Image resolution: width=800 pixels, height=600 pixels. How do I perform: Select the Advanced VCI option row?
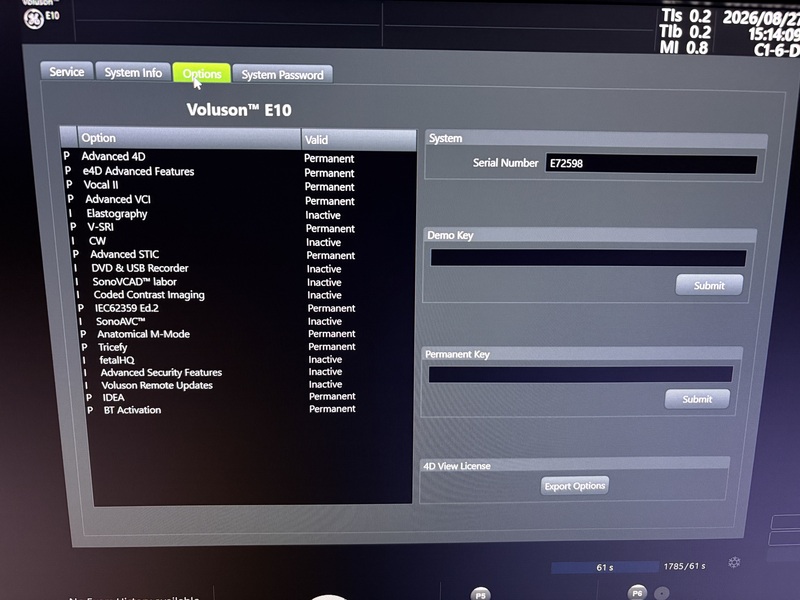(240, 200)
